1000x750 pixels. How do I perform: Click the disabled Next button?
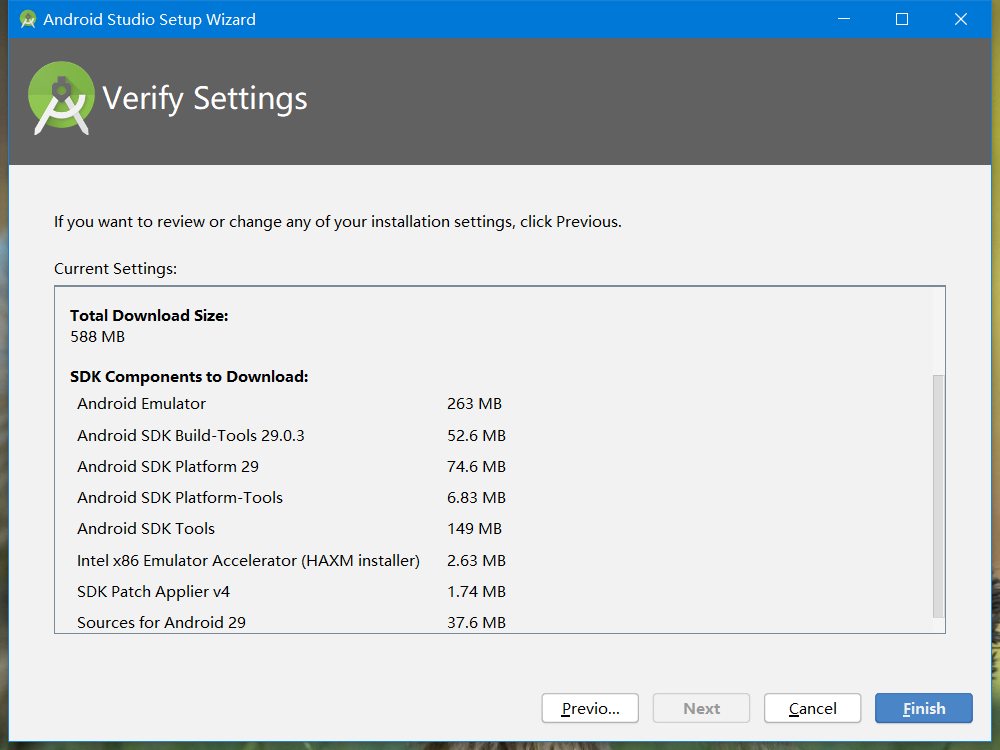click(x=701, y=707)
